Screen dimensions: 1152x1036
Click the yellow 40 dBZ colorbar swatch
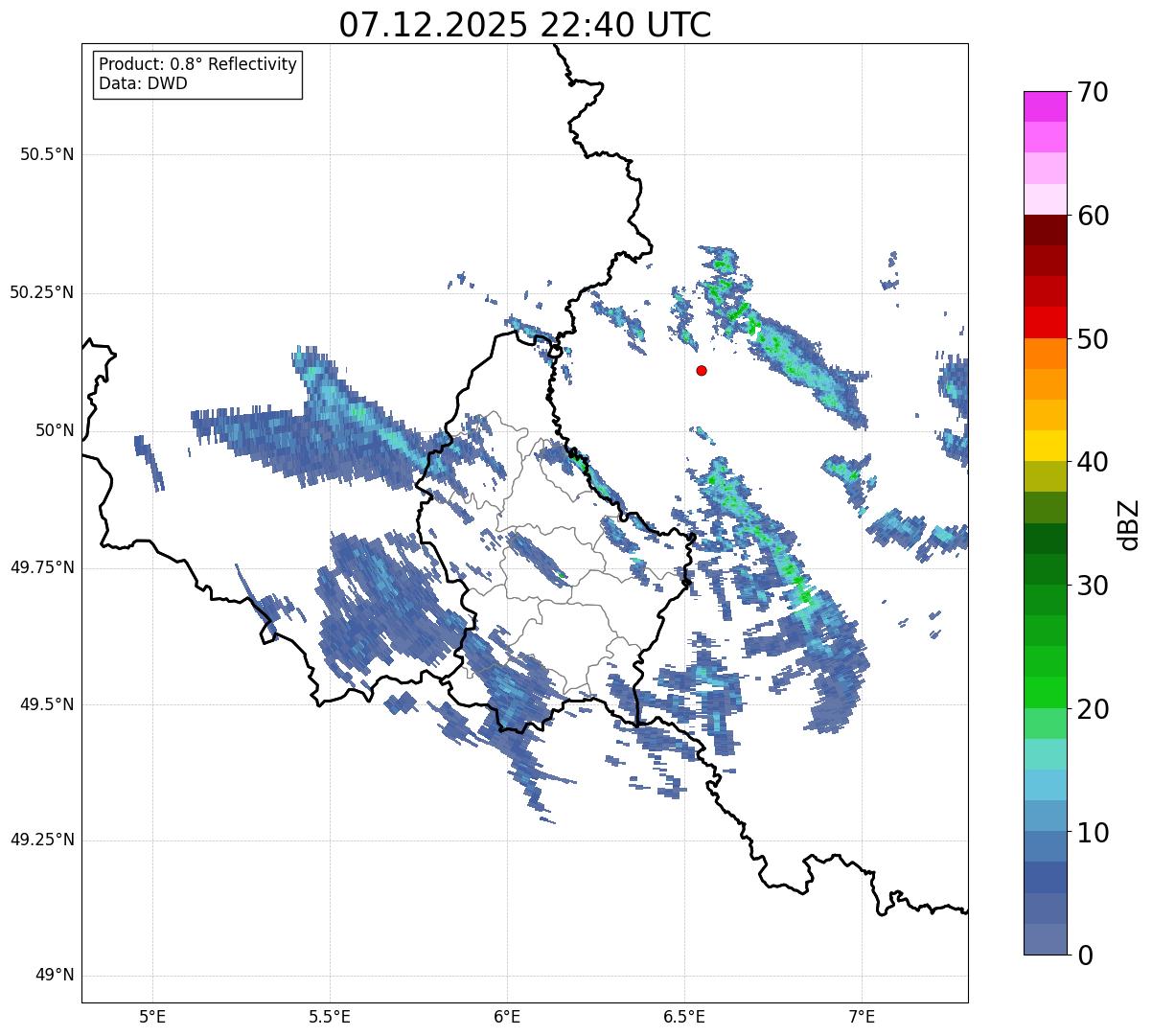click(1045, 447)
